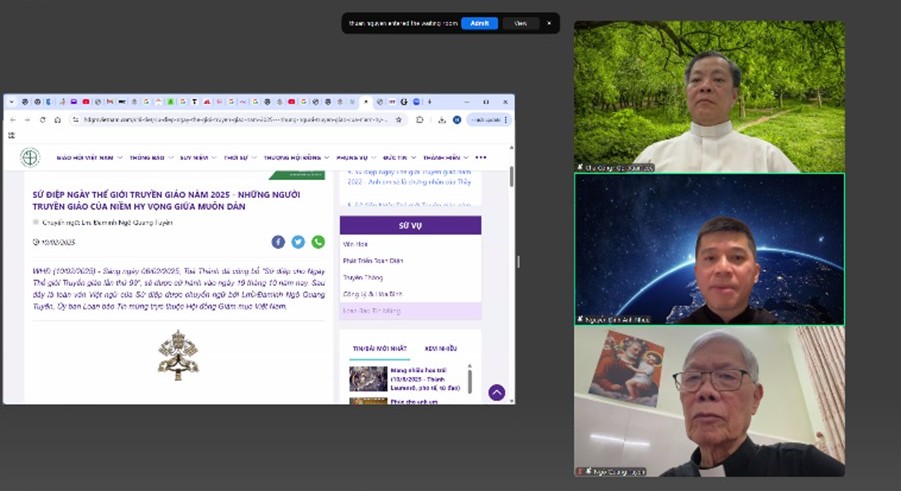This screenshot has height=491, width=901.
Task: Open Phát Triển Toàn Diện sidebar link
Action: pos(373,261)
